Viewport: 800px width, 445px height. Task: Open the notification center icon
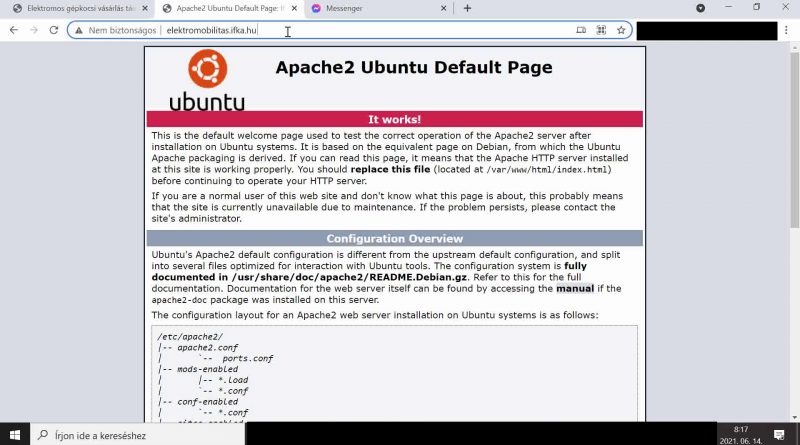(779, 435)
